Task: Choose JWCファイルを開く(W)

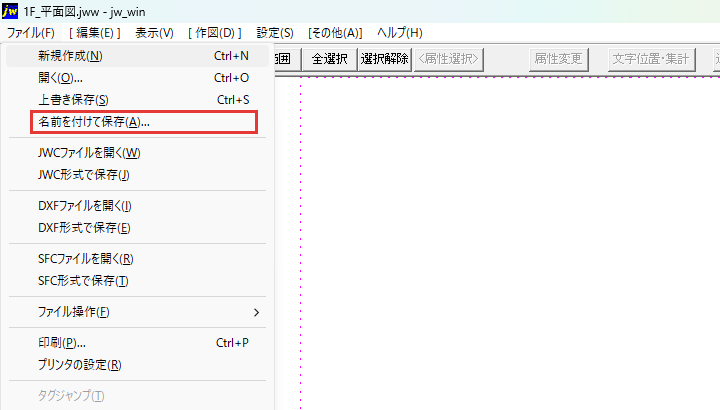Action: pyautogui.click(x=137, y=153)
